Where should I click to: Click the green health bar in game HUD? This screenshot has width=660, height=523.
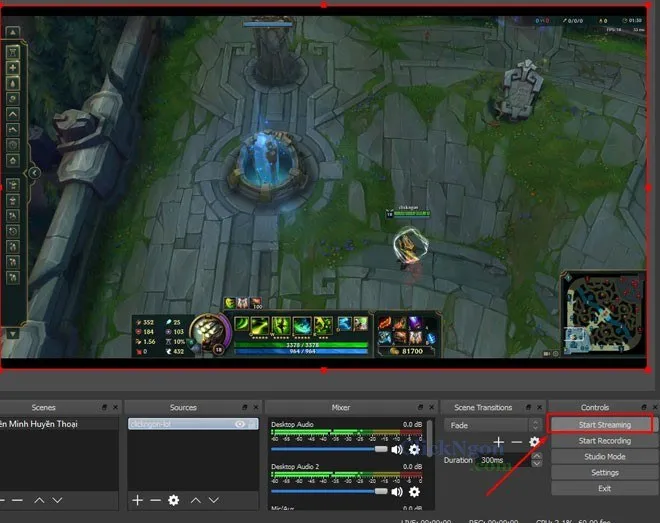[x=301, y=345]
